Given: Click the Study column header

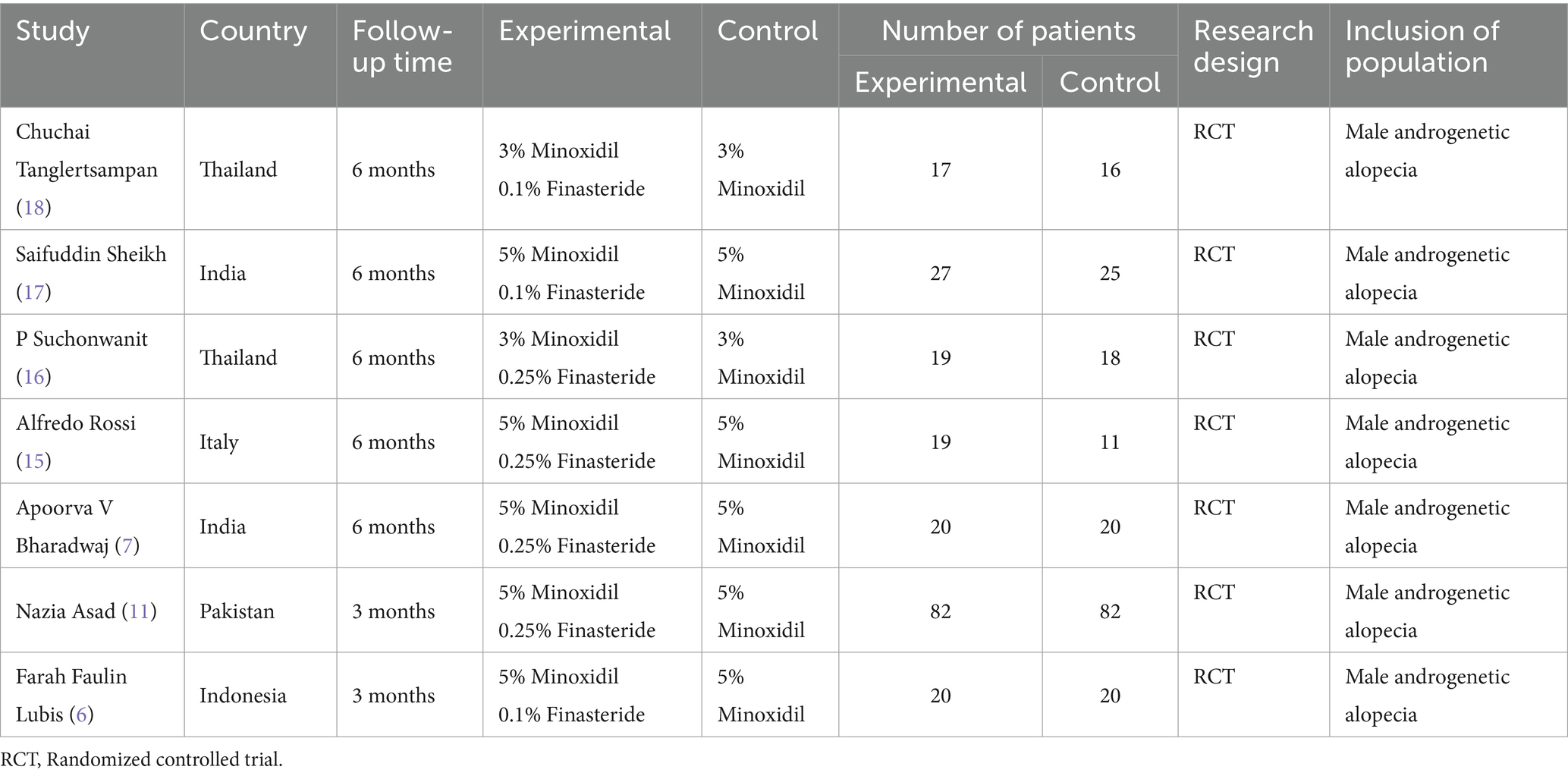Looking at the screenshot, I should (53, 31).
